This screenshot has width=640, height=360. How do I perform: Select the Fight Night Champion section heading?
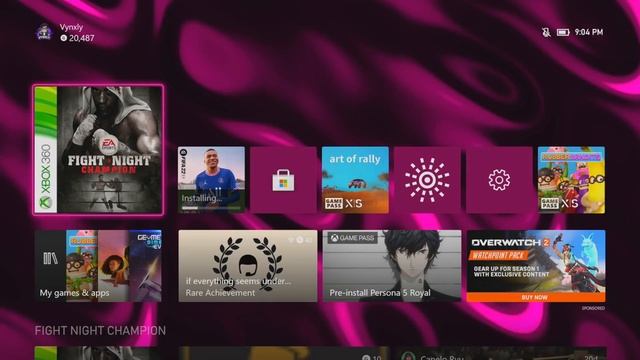(100, 331)
